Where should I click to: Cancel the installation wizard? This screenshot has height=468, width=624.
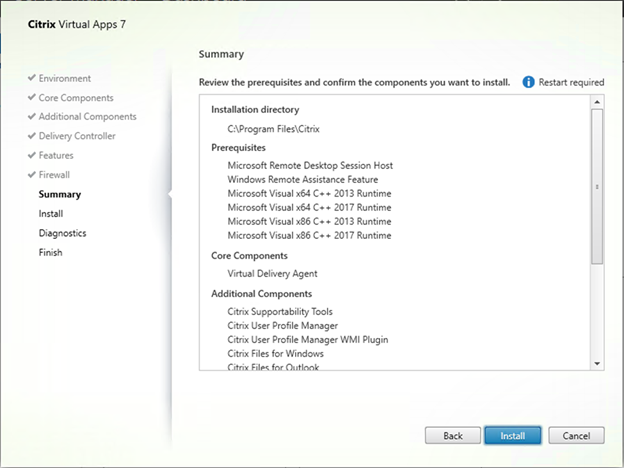(576, 435)
